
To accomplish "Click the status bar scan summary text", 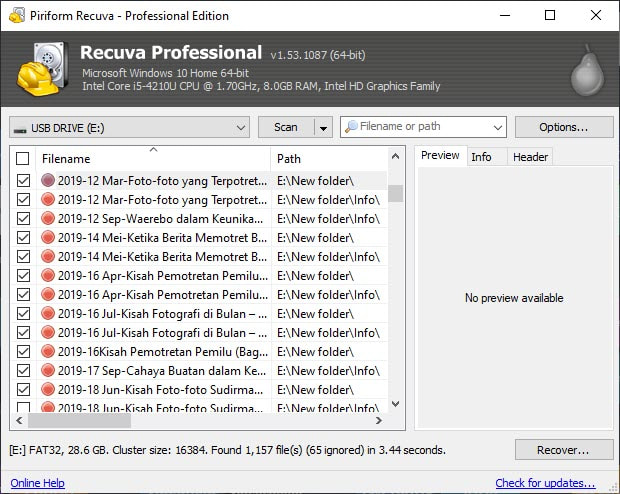I will click(x=227, y=450).
